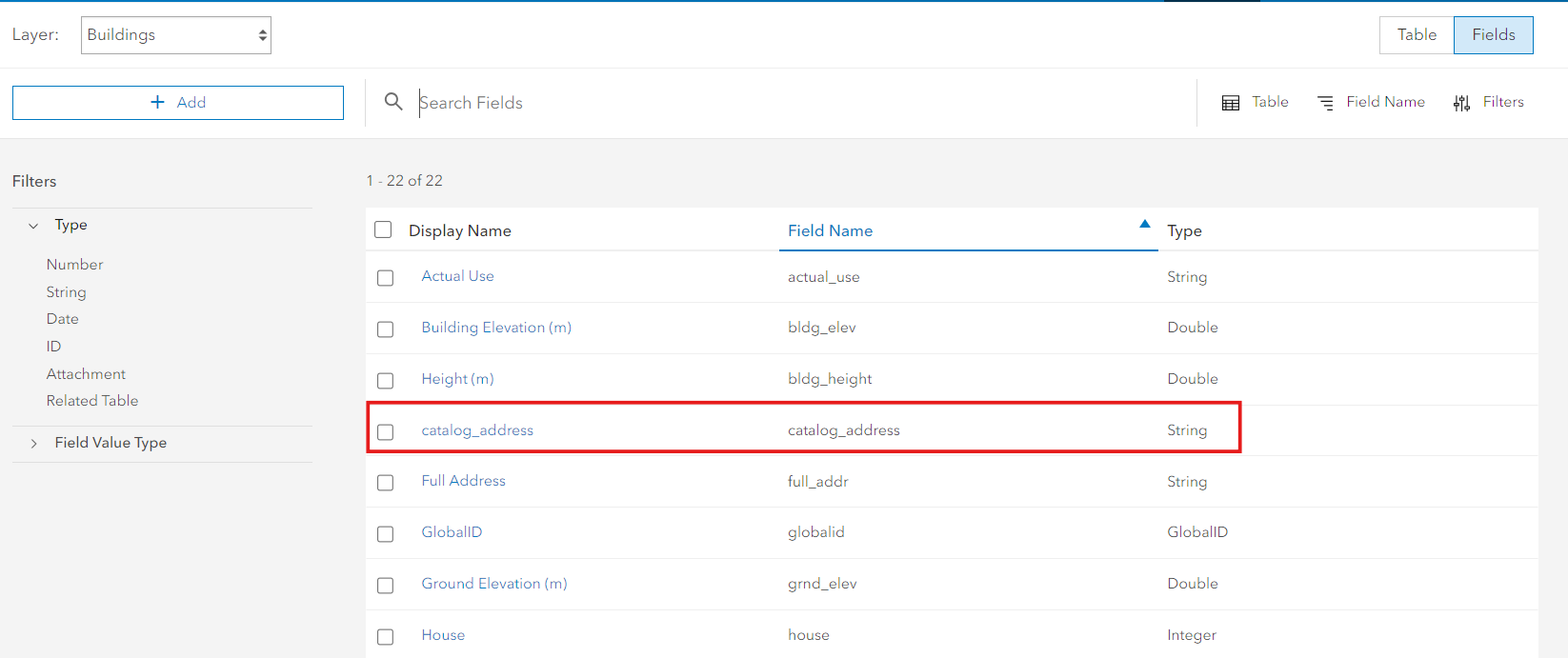Check the catalog_address row checkbox
Image resolution: width=1568 pixels, height=658 pixels.
pos(385,432)
